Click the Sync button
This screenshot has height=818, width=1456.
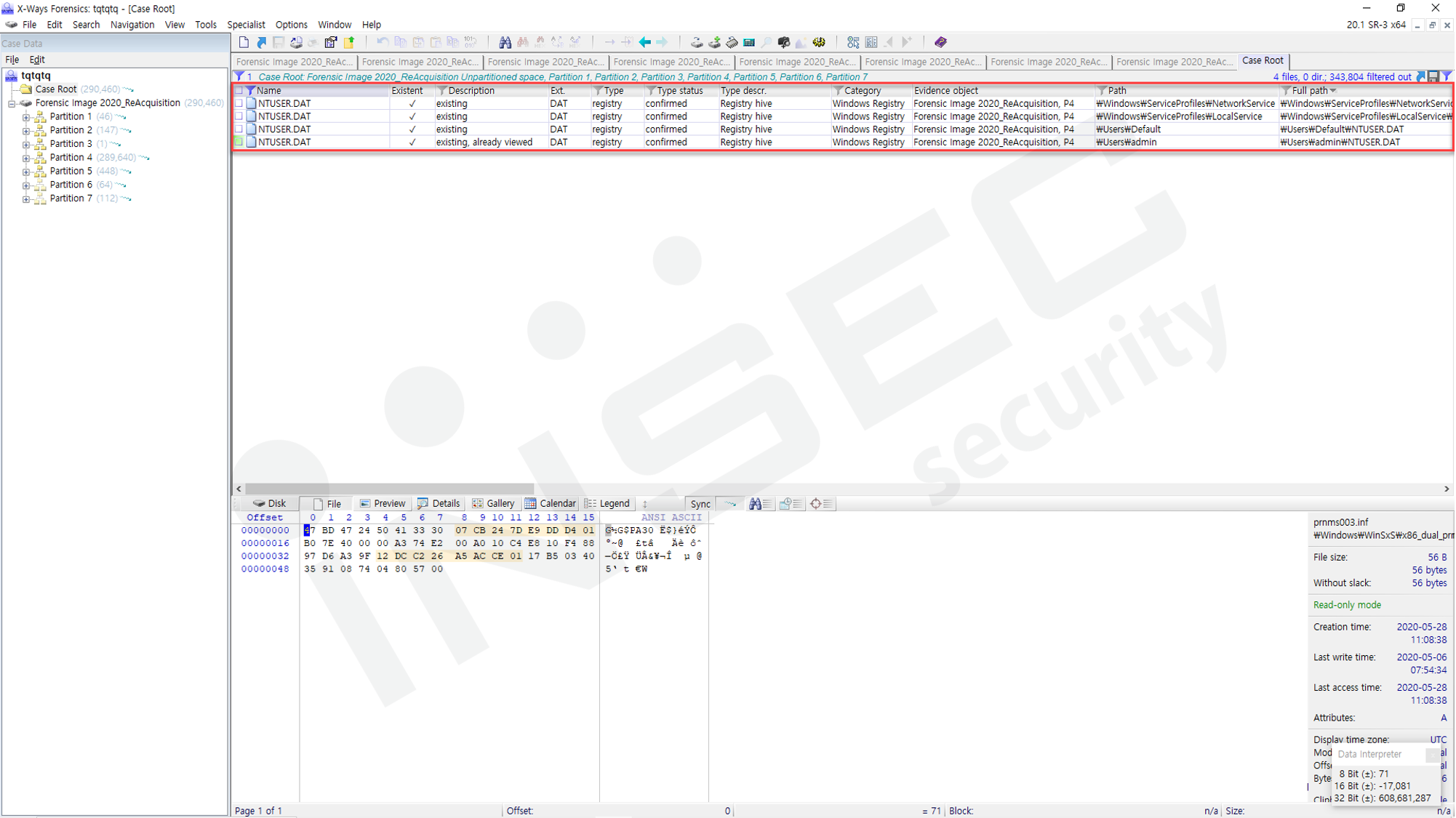(700, 504)
